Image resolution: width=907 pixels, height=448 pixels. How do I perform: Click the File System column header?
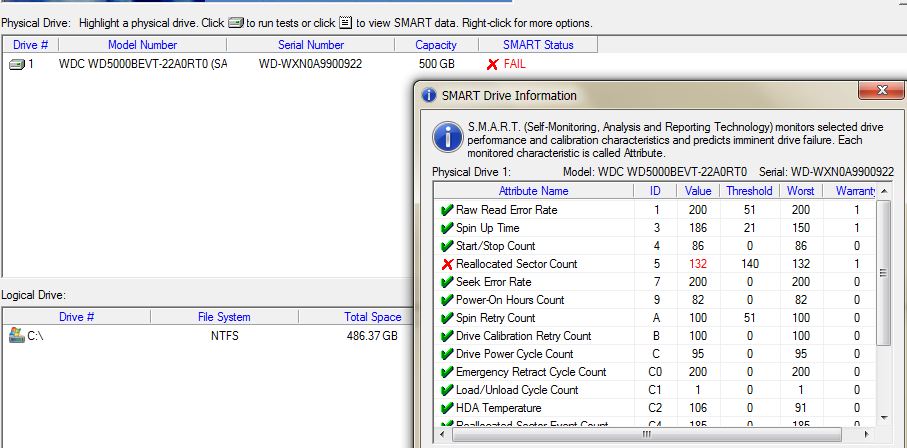(x=224, y=317)
